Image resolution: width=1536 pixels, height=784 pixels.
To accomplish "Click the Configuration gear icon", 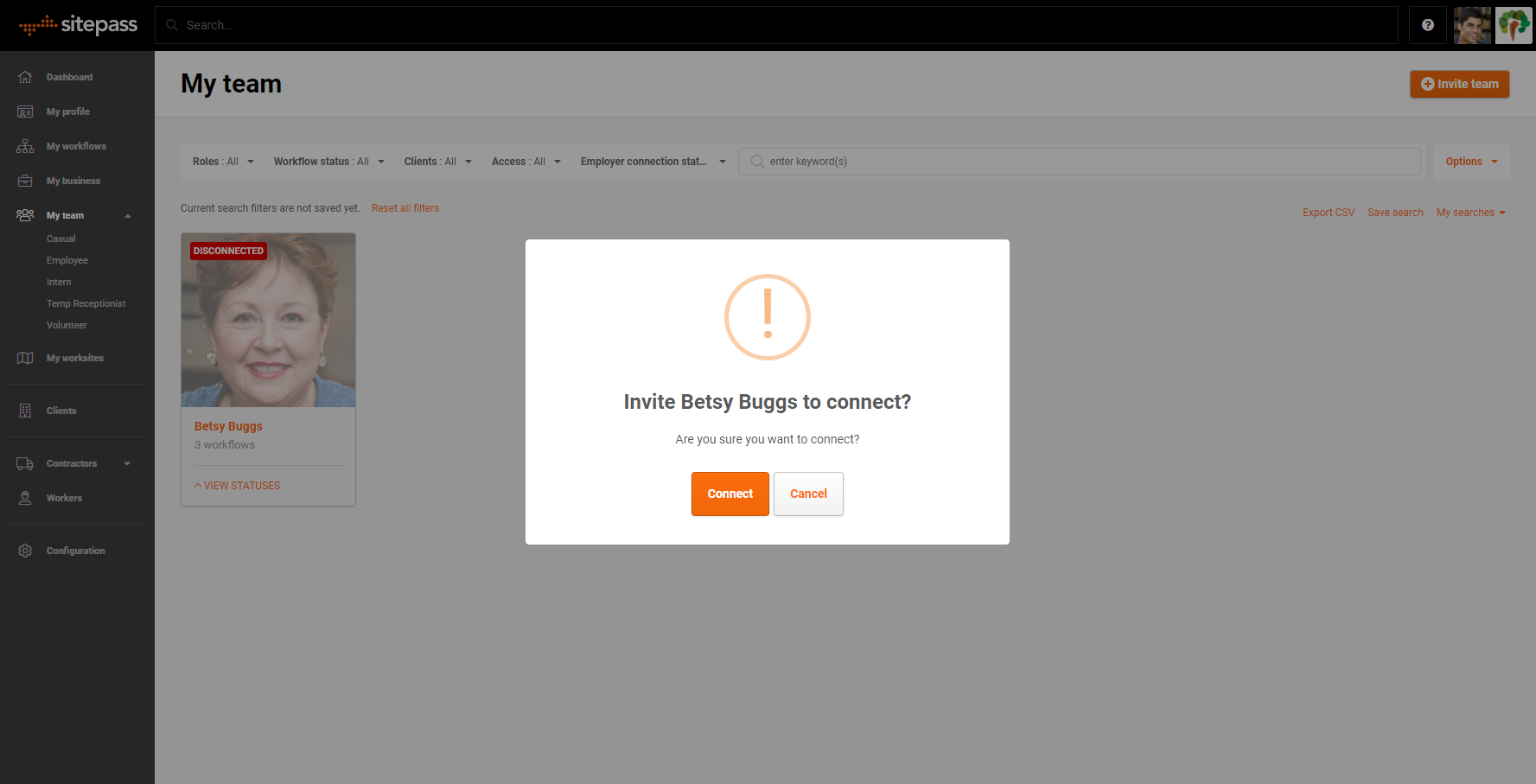I will pyautogui.click(x=25, y=551).
